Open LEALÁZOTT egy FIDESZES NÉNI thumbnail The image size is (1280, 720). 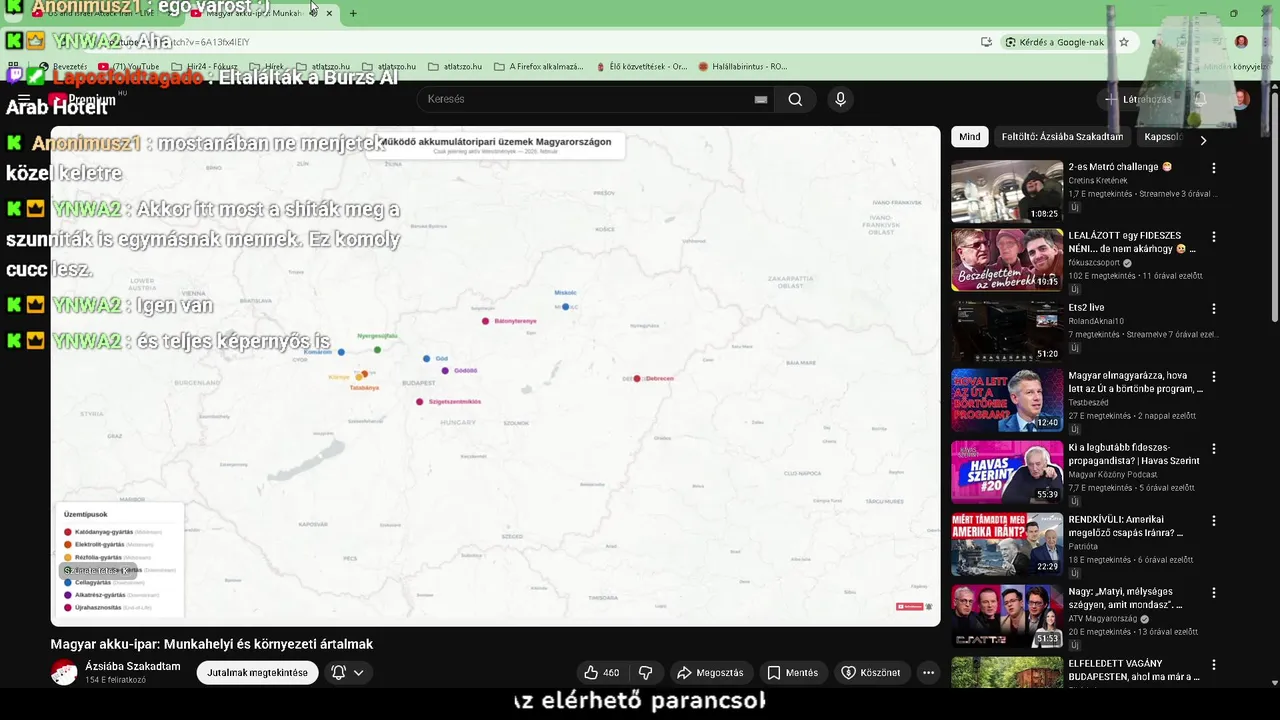click(x=1006, y=260)
